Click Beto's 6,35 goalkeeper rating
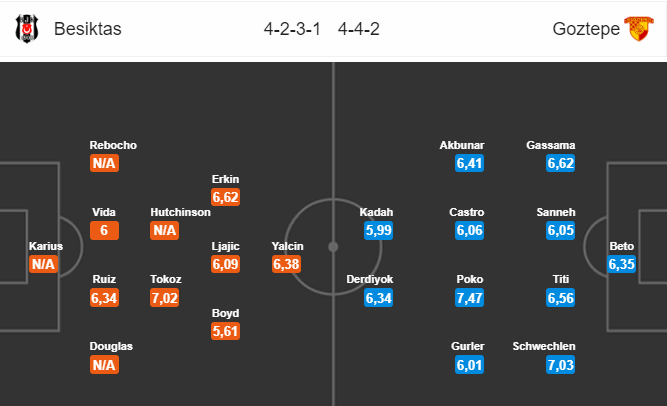This screenshot has height=406, width=667. click(x=621, y=264)
